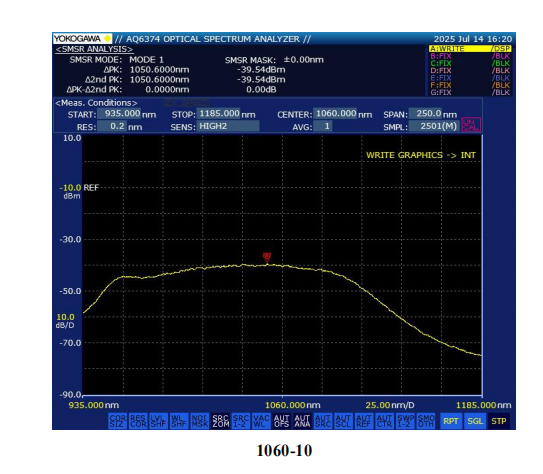Select trace B:FIX /BLK
The image size is (543, 474).
pyautogui.click(x=470, y=56)
